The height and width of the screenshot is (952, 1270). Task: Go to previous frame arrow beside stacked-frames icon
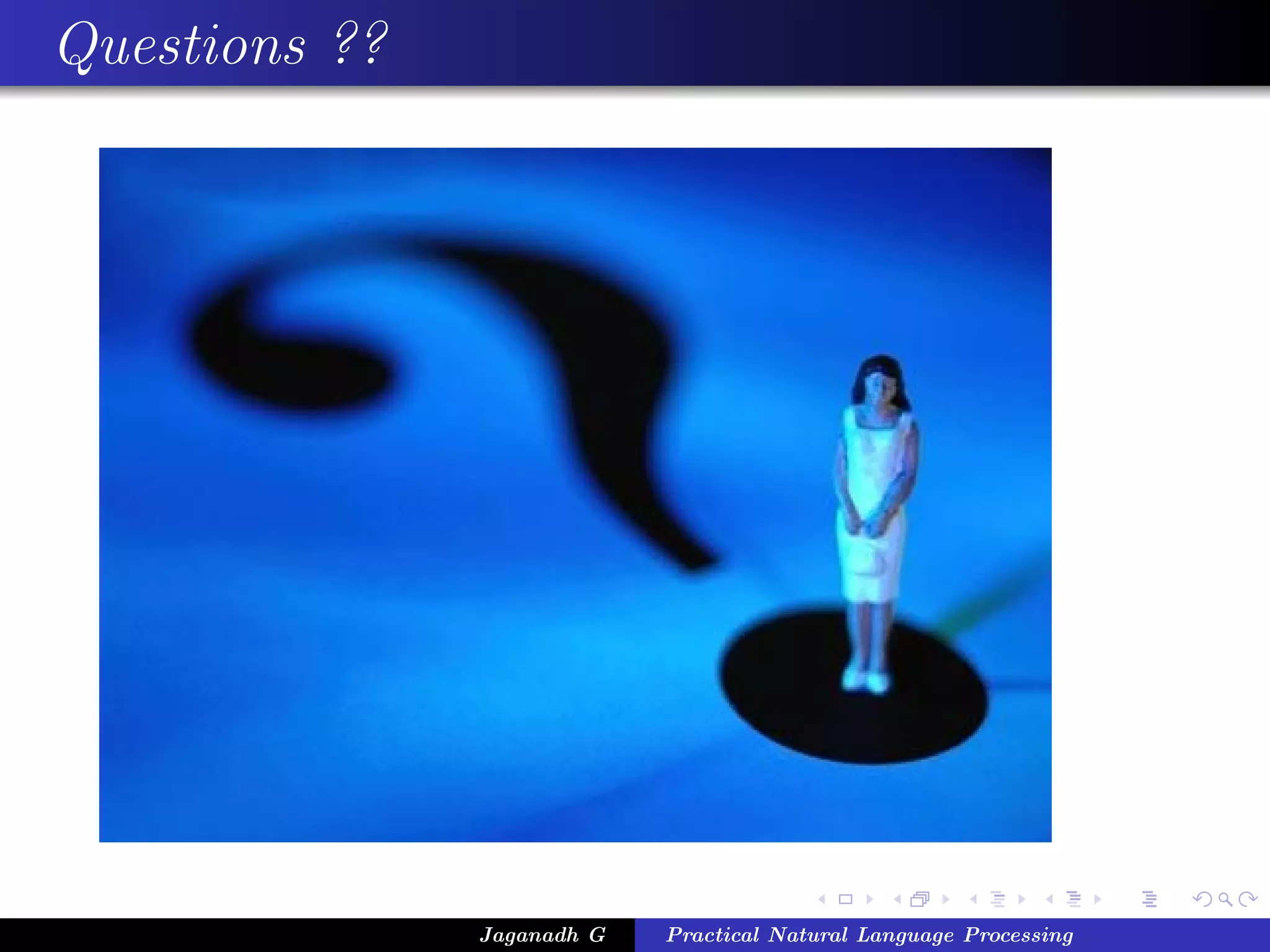[897, 899]
